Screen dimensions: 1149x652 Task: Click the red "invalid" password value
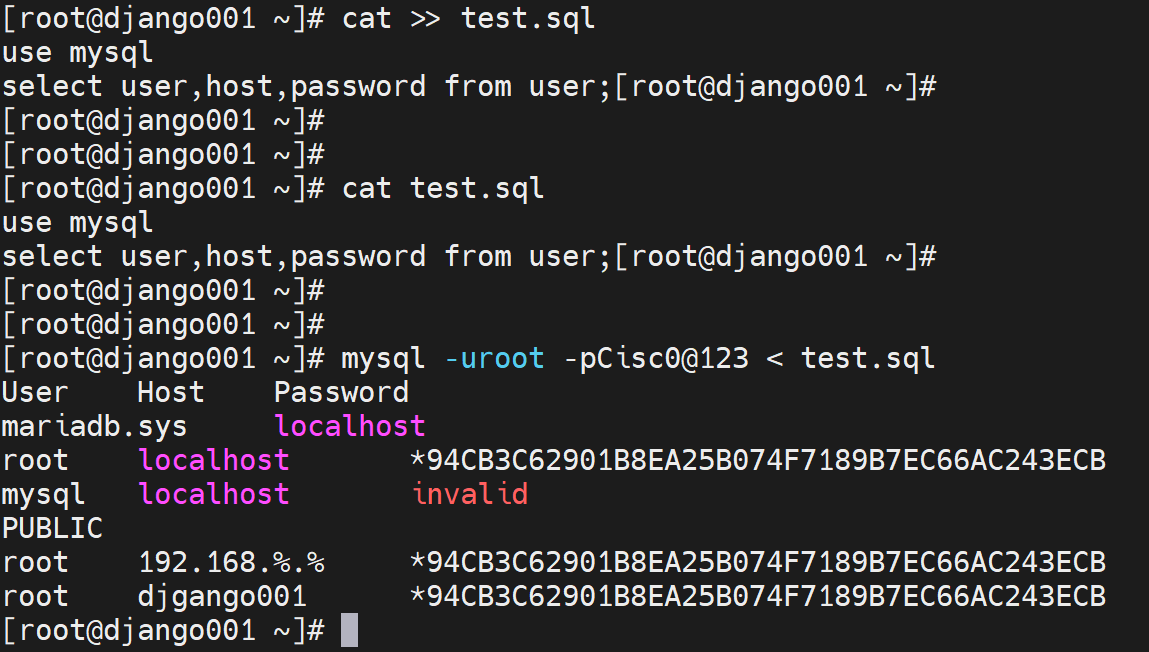(x=469, y=494)
